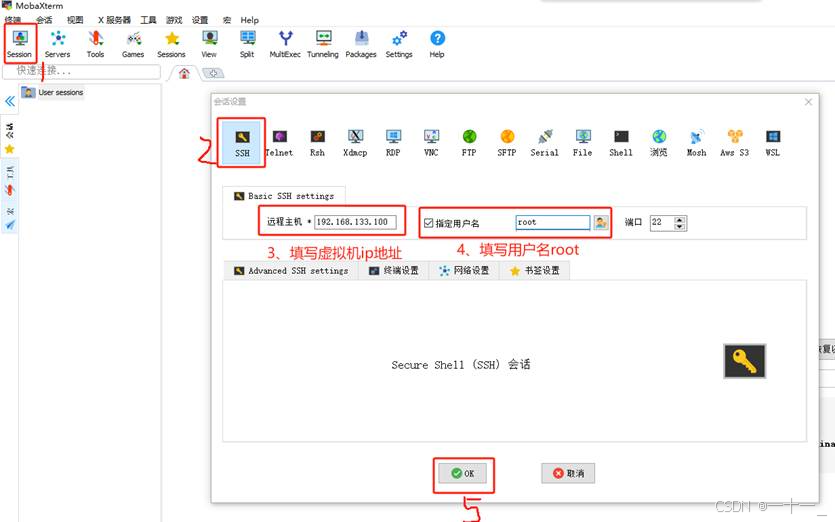The image size is (835, 522).
Task: Open the Games toolbar icon
Action: 133,44
